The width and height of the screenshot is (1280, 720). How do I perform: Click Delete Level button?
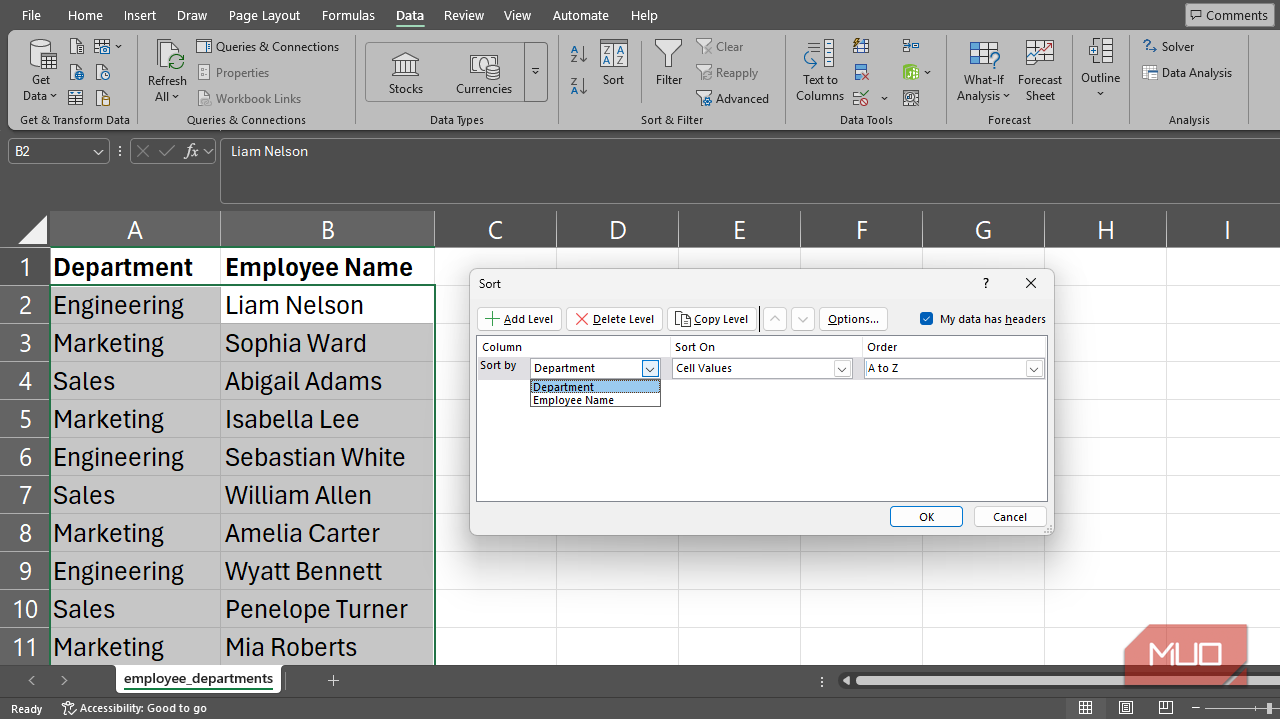(614, 319)
